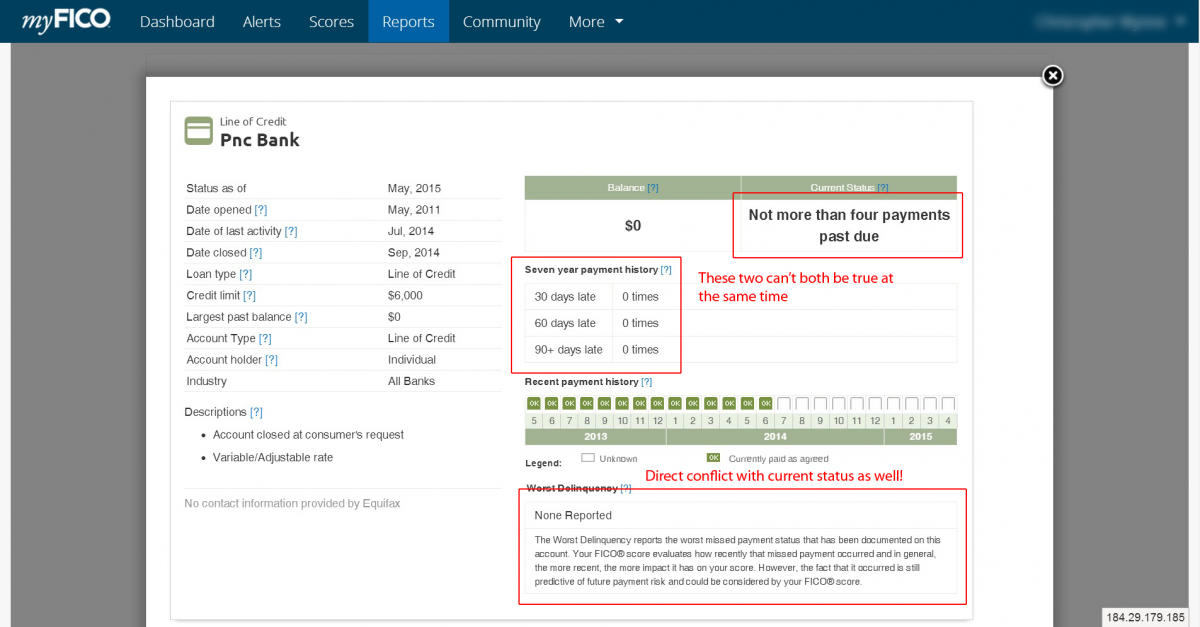This screenshot has width=1200, height=627.
Task: Click the Date closed value 'Sep, 2014'
Action: point(414,253)
